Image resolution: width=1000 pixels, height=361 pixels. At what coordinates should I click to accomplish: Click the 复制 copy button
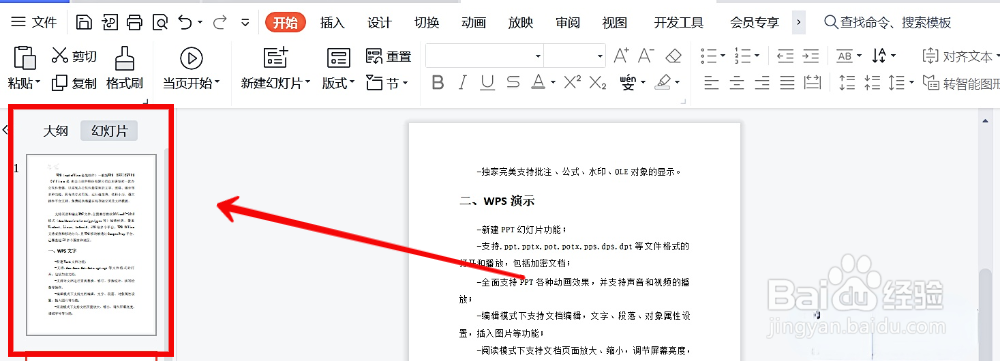tap(74, 83)
